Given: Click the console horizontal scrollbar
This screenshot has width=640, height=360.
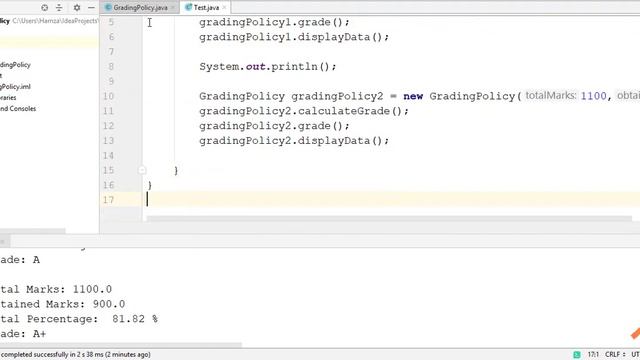Looking at the screenshot, I should (121, 345).
